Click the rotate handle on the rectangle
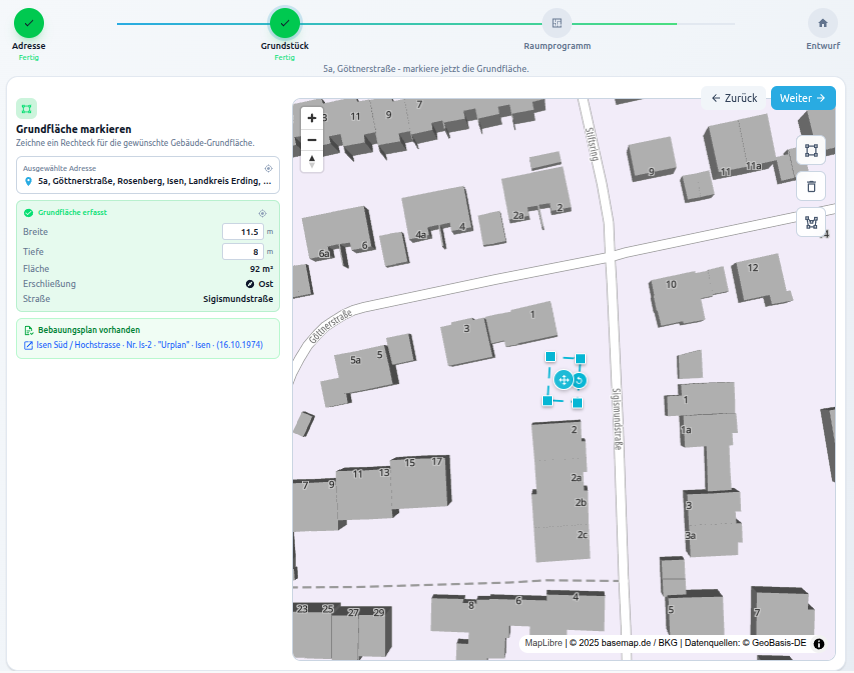 coord(579,380)
